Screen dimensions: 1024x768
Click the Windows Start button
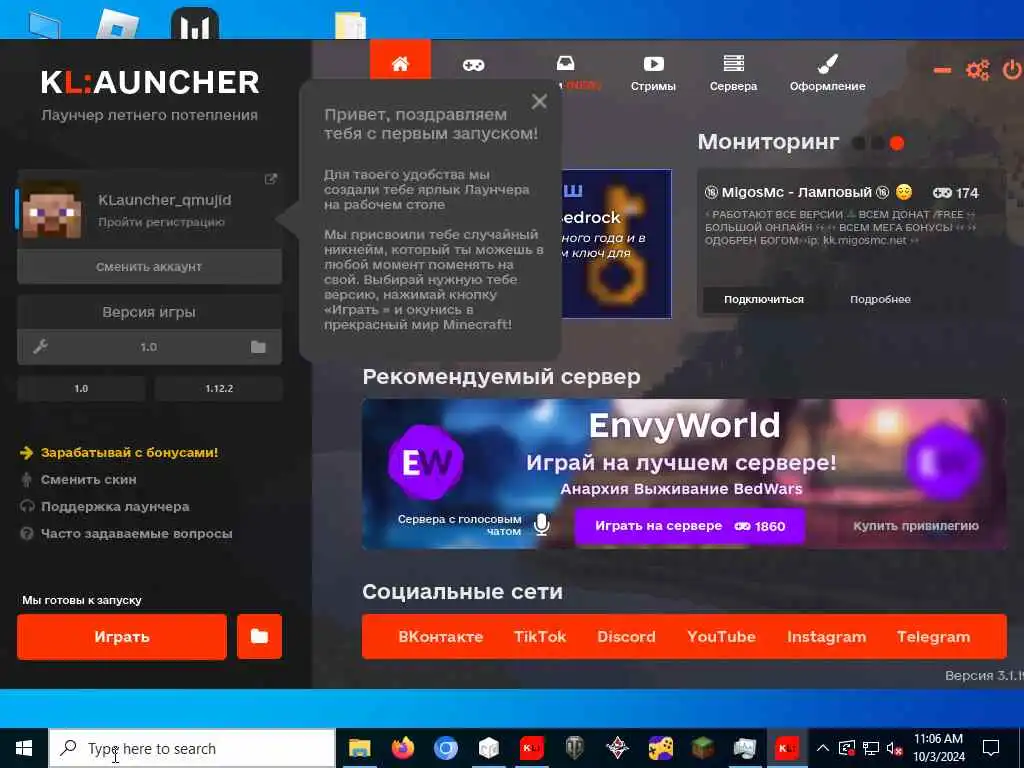(x=24, y=748)
